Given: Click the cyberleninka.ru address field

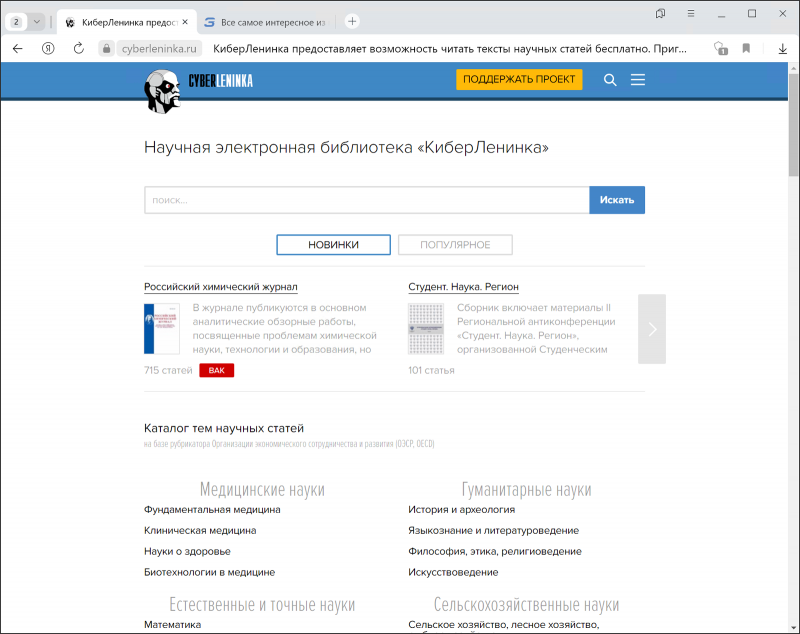Looking at the screenshot, I should pos(159,48).
